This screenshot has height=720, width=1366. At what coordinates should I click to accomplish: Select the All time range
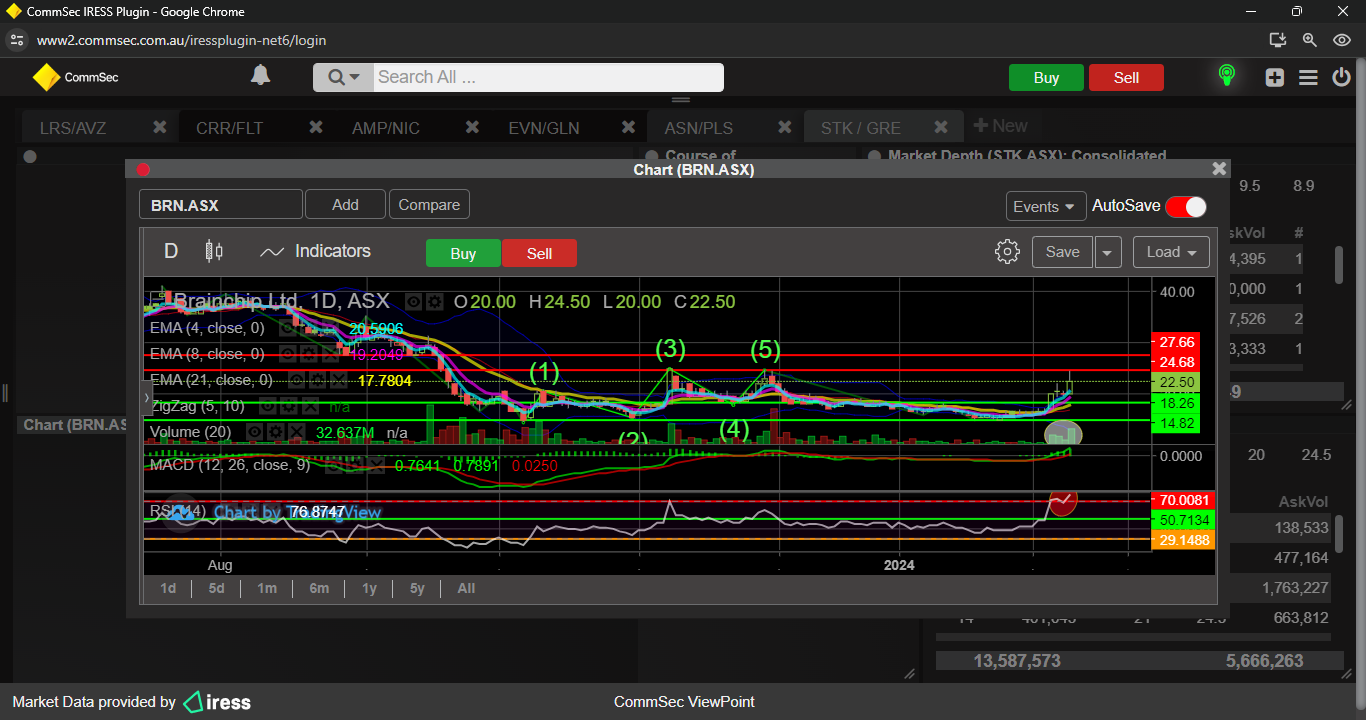pos(466,588)
